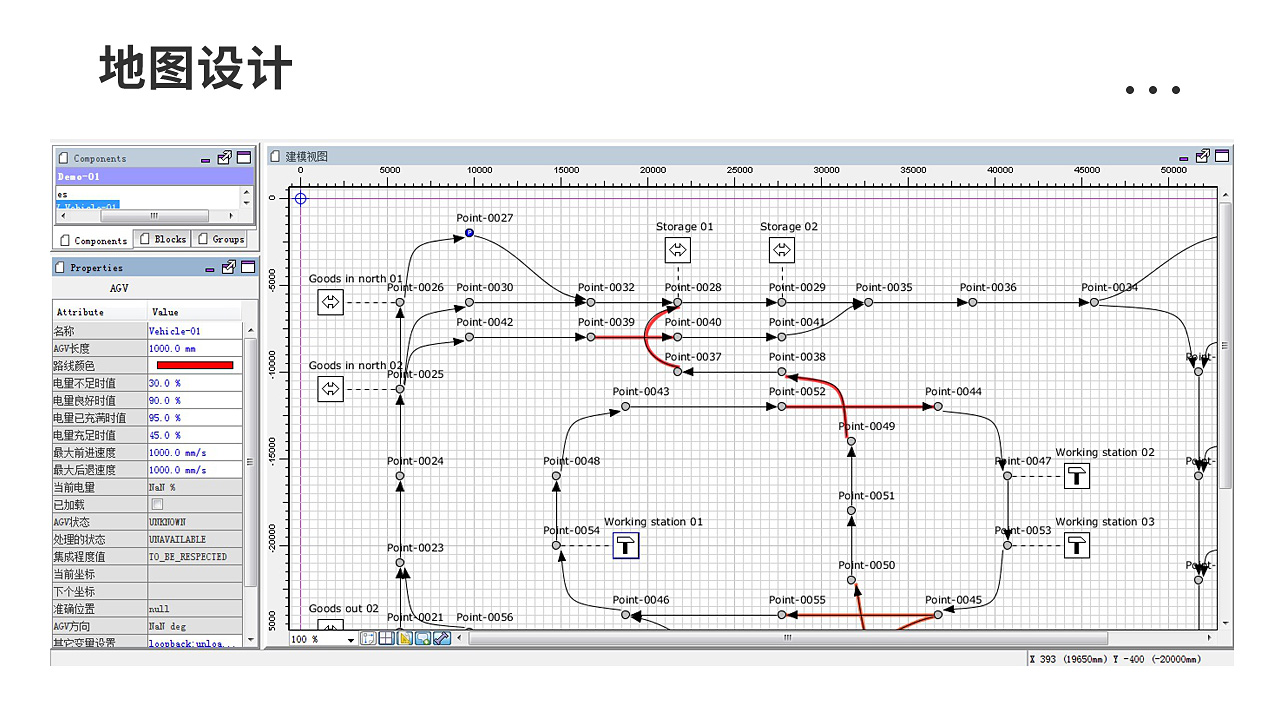Click the Components tree scroll-right arrow
The image size is (1280, 706).
click(233, 216)
